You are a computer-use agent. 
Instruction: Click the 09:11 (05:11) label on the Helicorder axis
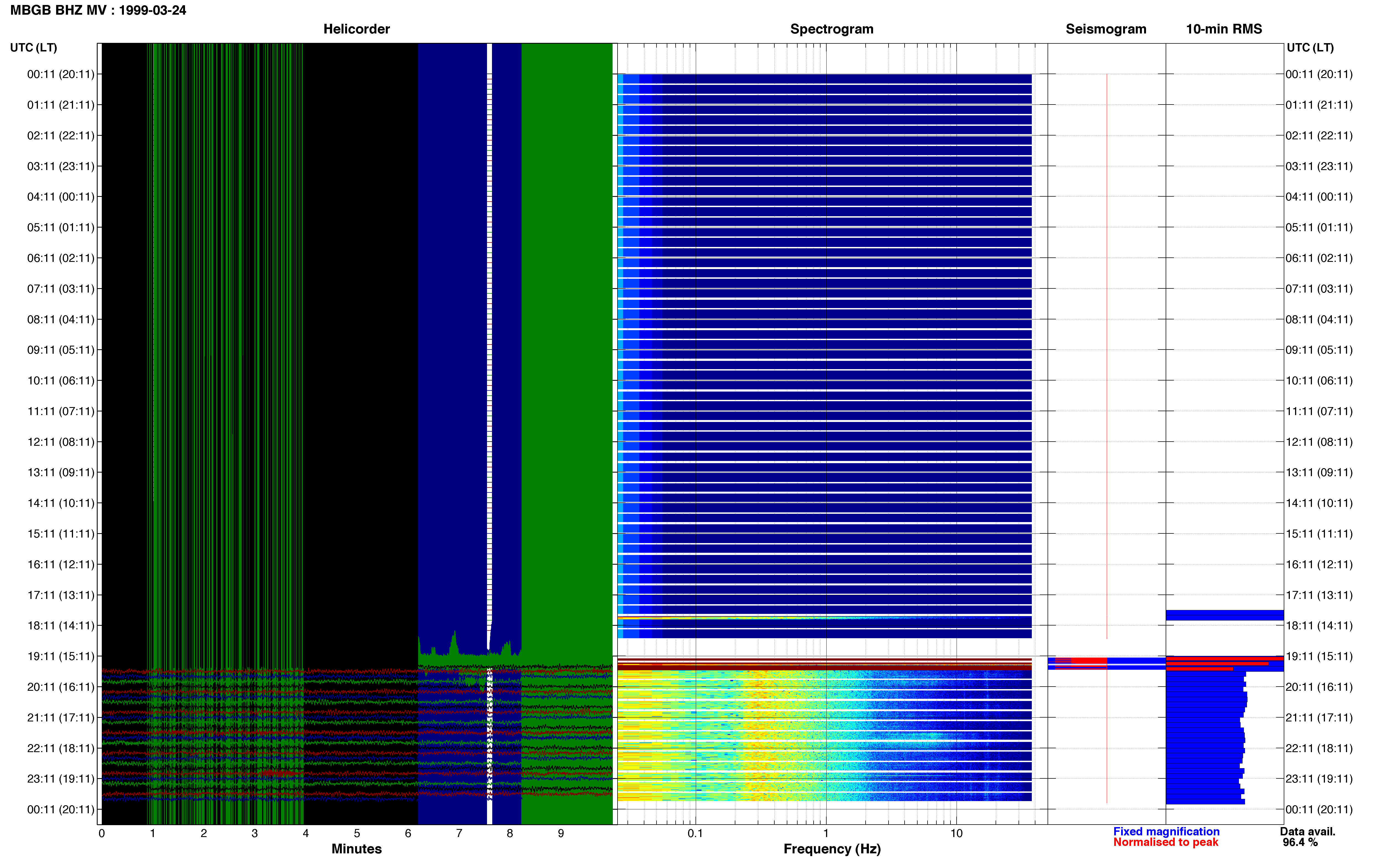pyautogui.click(x=61, y=350)
